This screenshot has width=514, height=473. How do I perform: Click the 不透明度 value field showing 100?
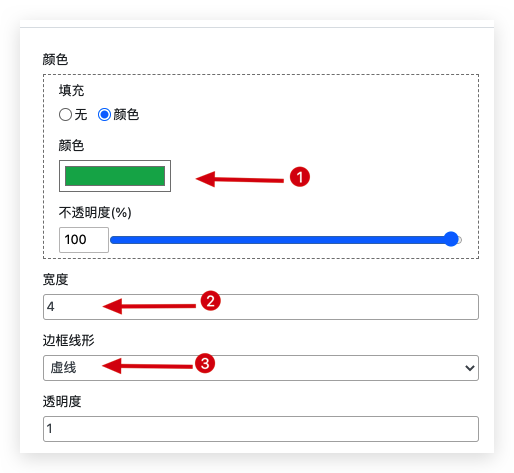[x=84, y=240]
